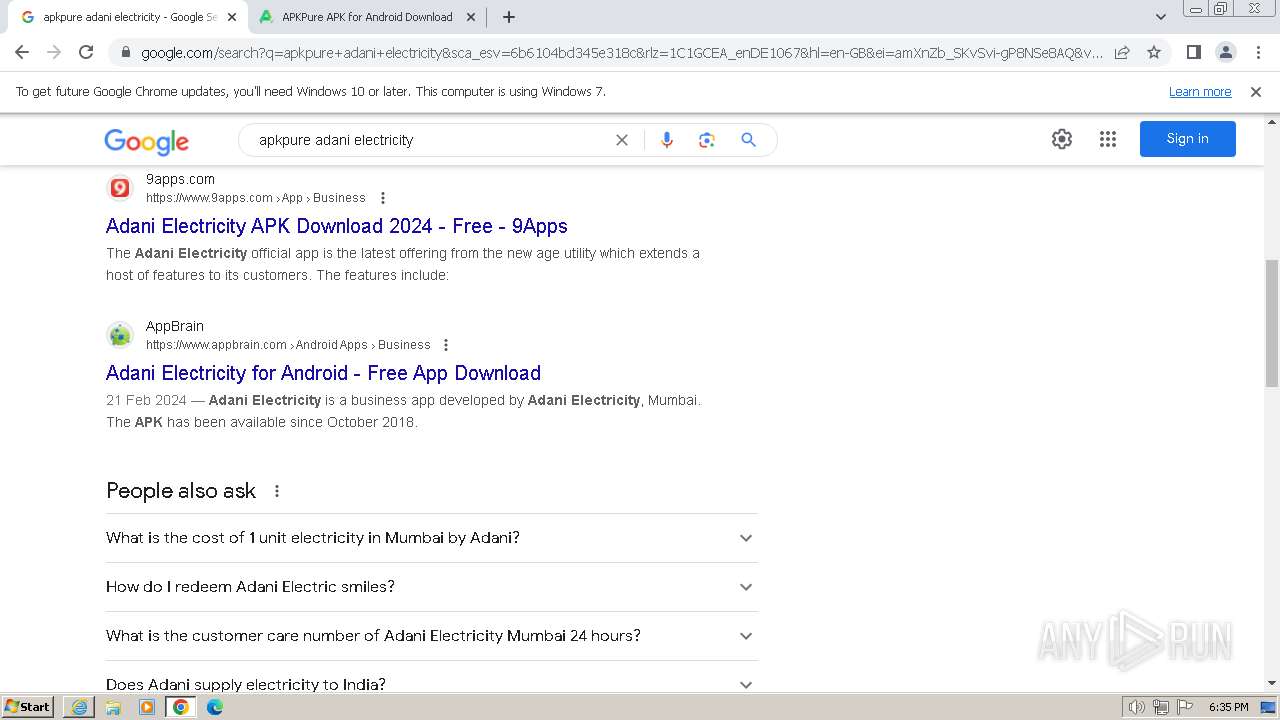Click the AppBrain site favicon
The height and width of the screenshot is (720, 1280).
[x=120, y=334]
